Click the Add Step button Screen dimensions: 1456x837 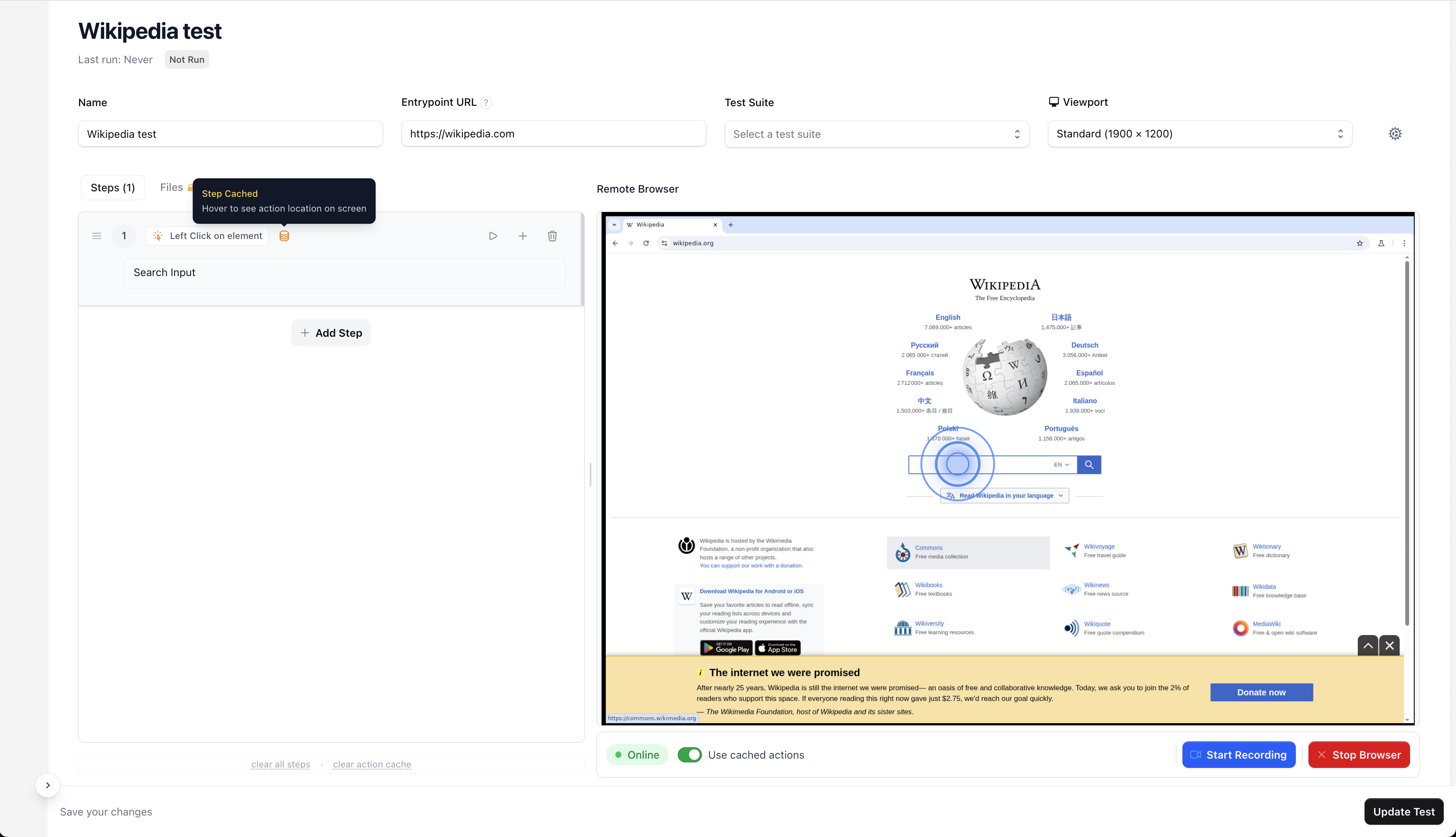click(x=331, y=333)
